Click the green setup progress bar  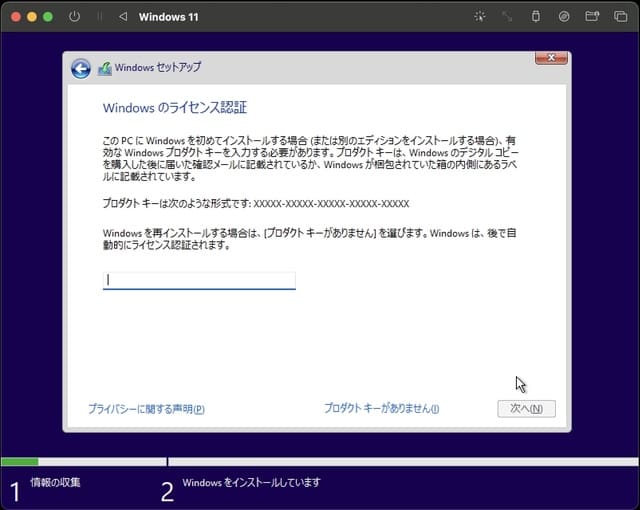[20, 462]
